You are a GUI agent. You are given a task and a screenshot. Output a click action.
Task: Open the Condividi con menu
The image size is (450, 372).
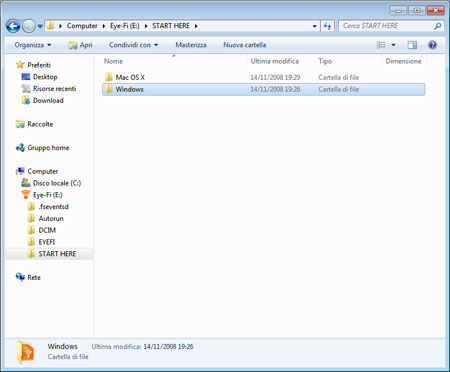click(x=133, y=45)
